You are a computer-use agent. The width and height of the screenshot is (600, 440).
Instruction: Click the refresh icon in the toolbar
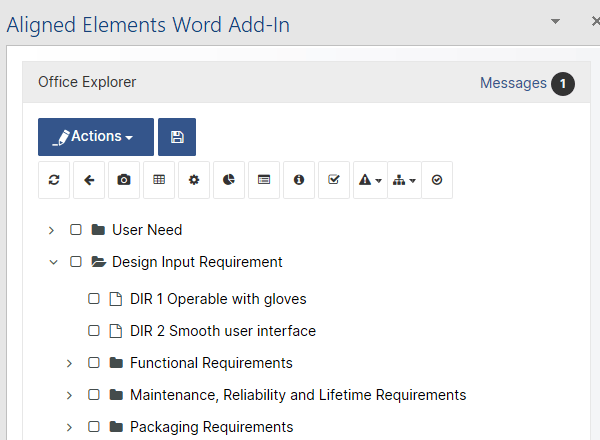54,180
